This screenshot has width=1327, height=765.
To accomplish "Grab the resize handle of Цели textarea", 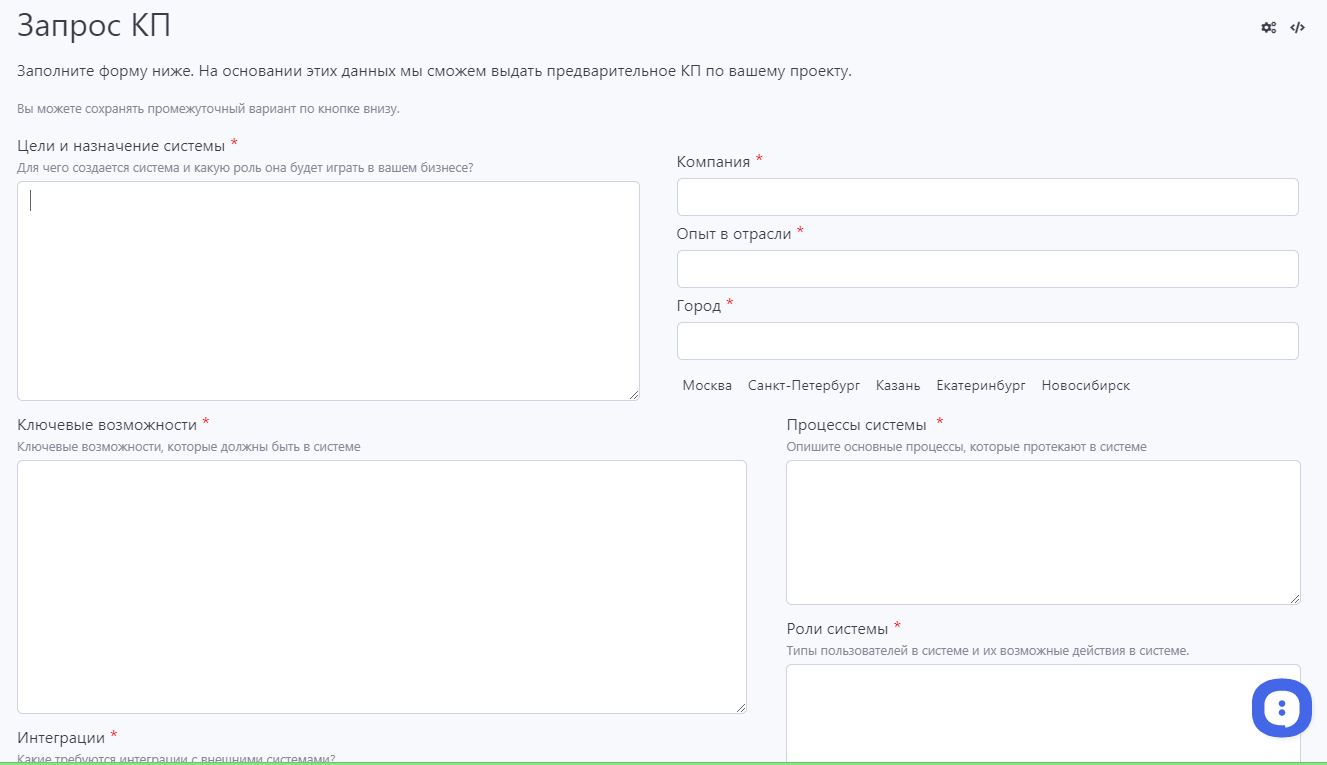I will 634,395.
